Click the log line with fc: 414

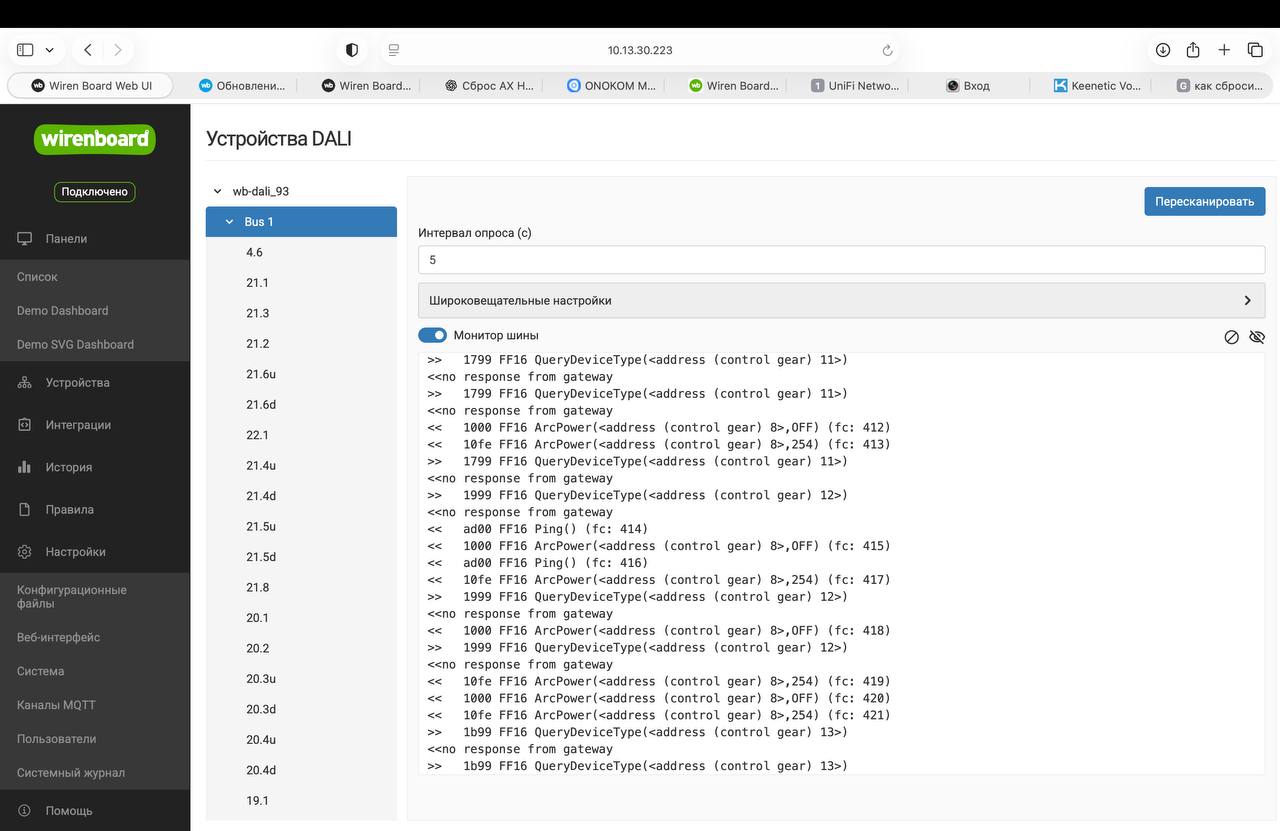click(x=538, y=529)
